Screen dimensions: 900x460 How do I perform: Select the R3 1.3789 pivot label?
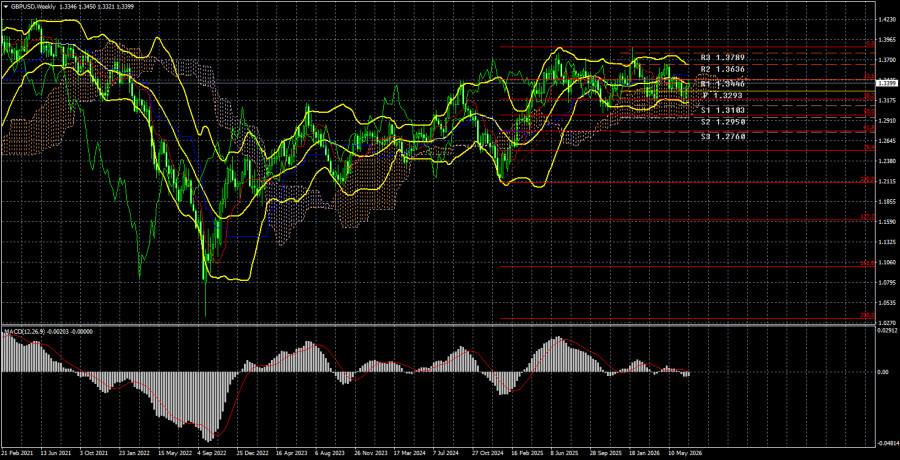pyautogui.click(x=721, y=58)
